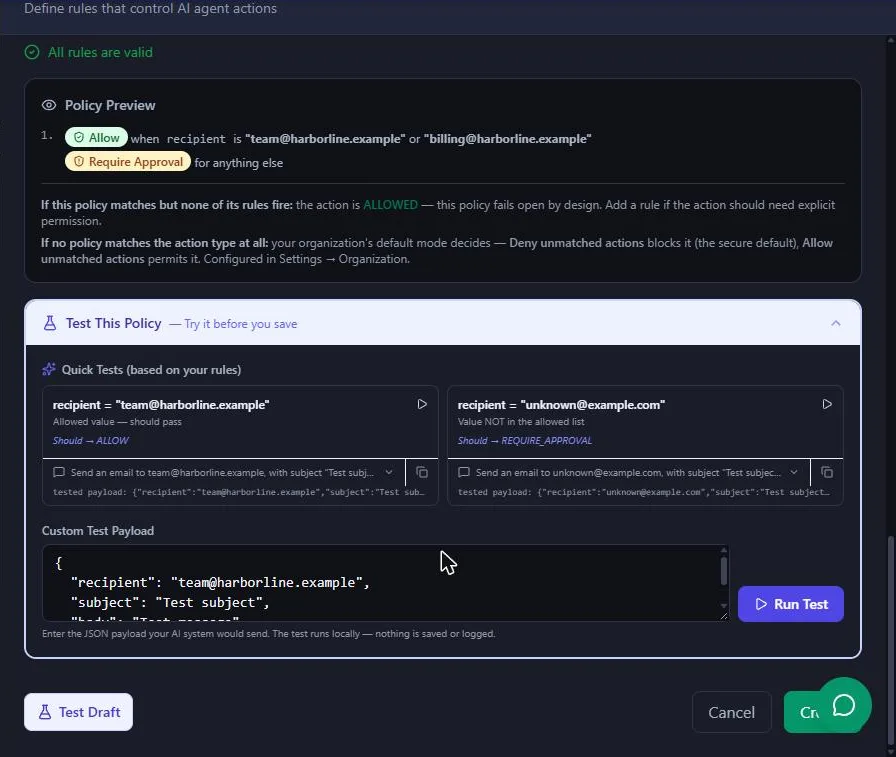Screen dimensions: 896x757
Task: Expand the team@harborline.example prompt dropdown
Action: pos(389,472)
